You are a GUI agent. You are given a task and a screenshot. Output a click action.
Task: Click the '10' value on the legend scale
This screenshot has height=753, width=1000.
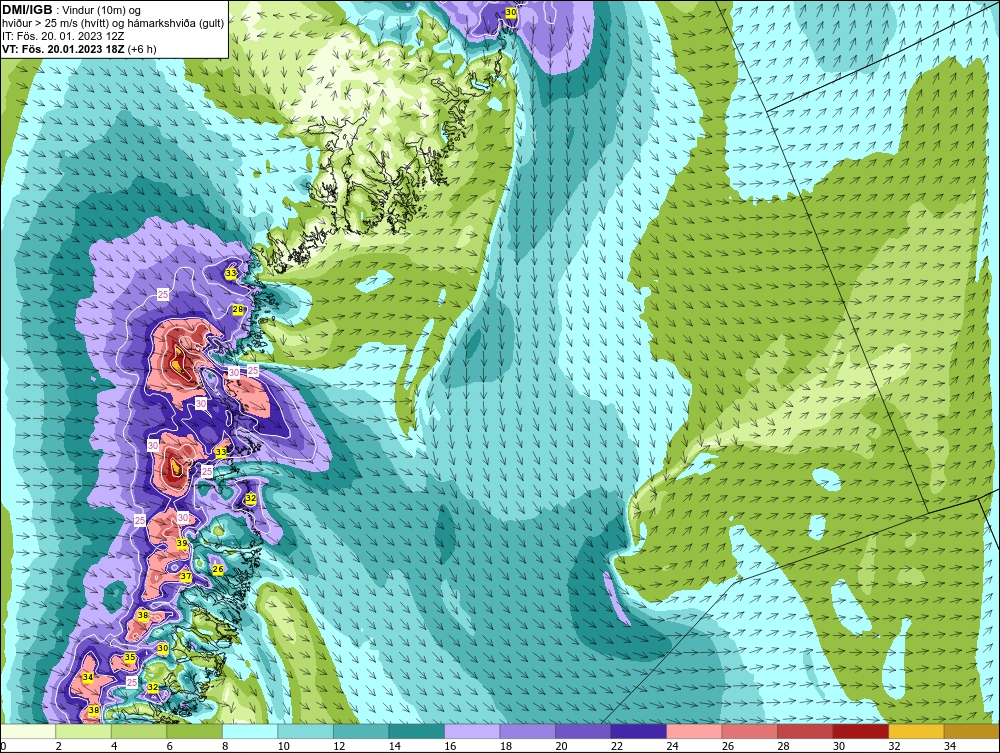coord(284,746)
